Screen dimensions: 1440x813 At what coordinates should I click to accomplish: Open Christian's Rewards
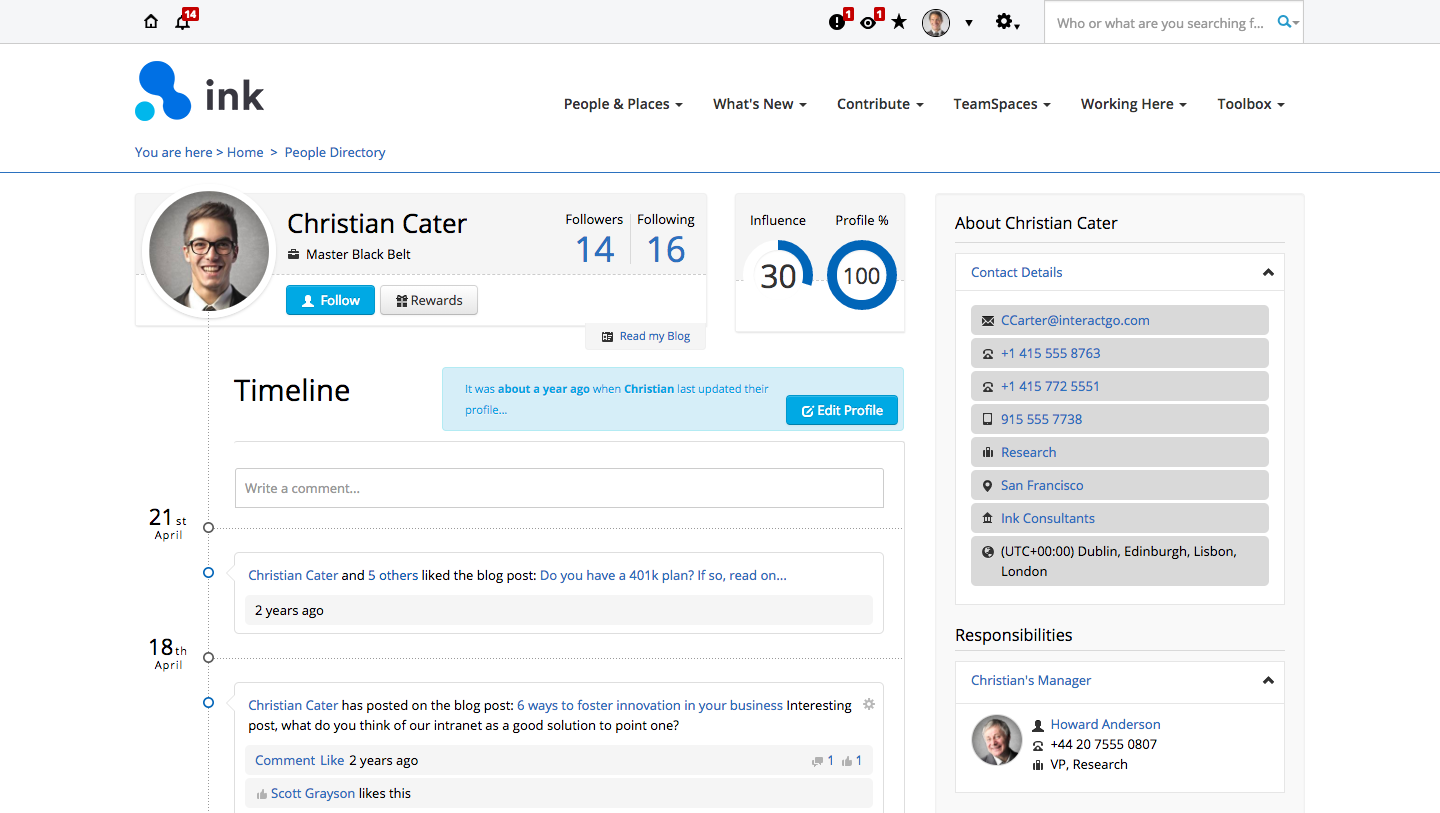428,300
